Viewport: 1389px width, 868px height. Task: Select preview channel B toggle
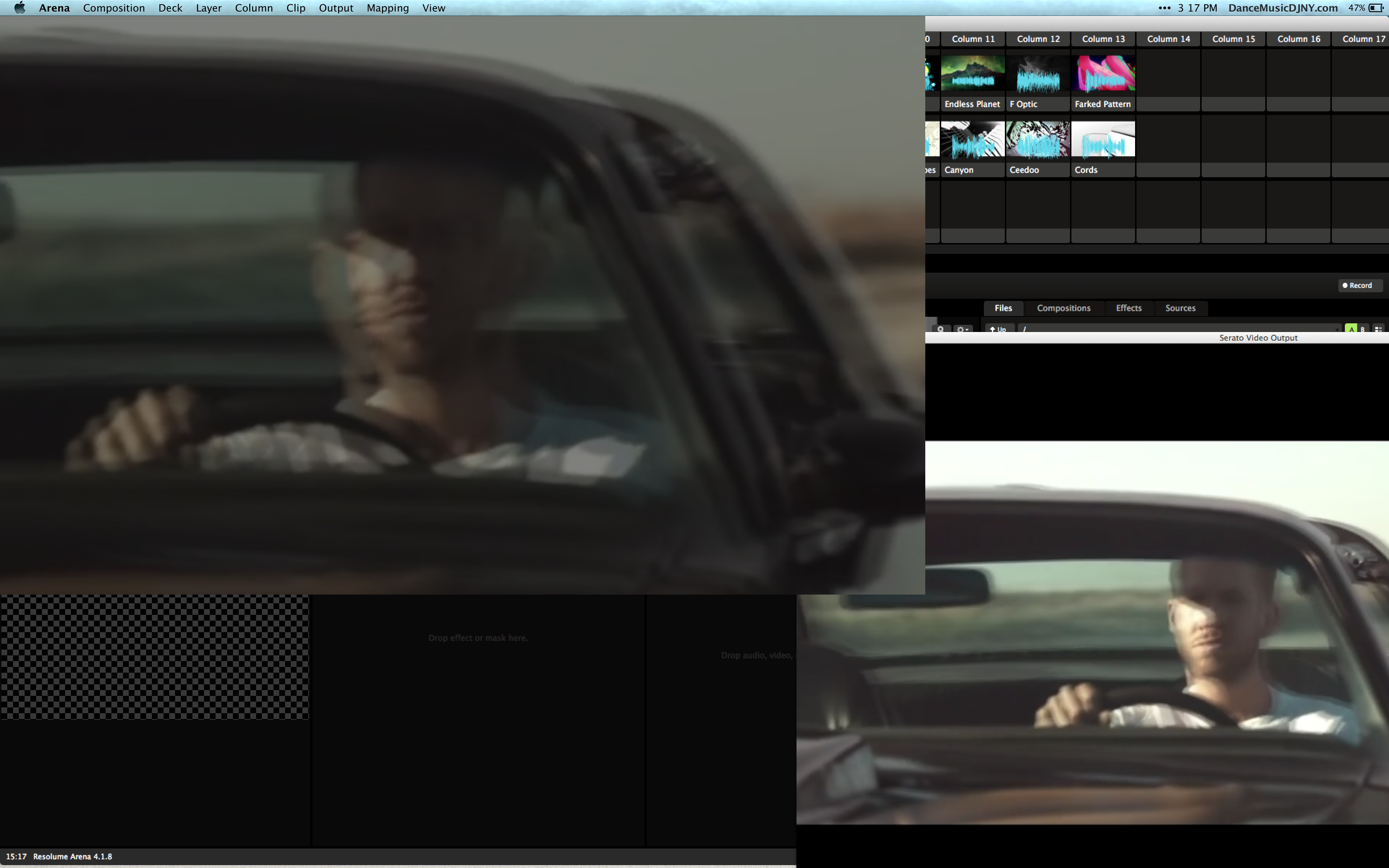coord(1363,329)
